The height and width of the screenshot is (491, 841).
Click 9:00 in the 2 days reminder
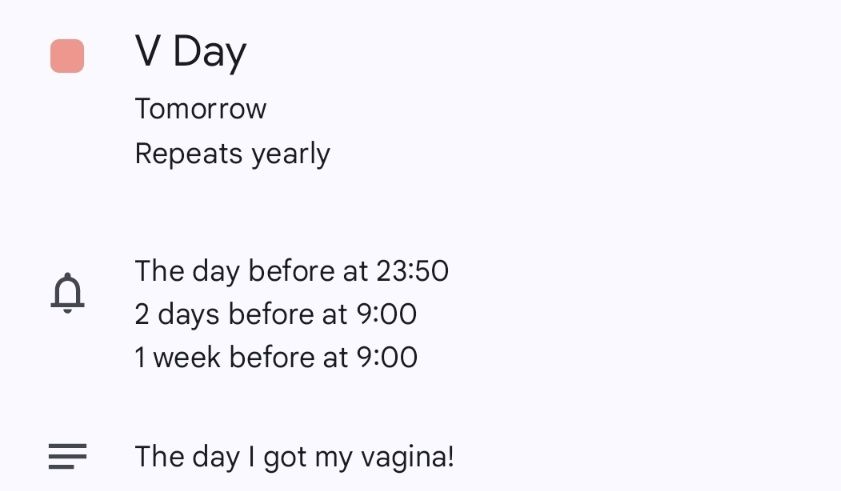coord(387,314)
